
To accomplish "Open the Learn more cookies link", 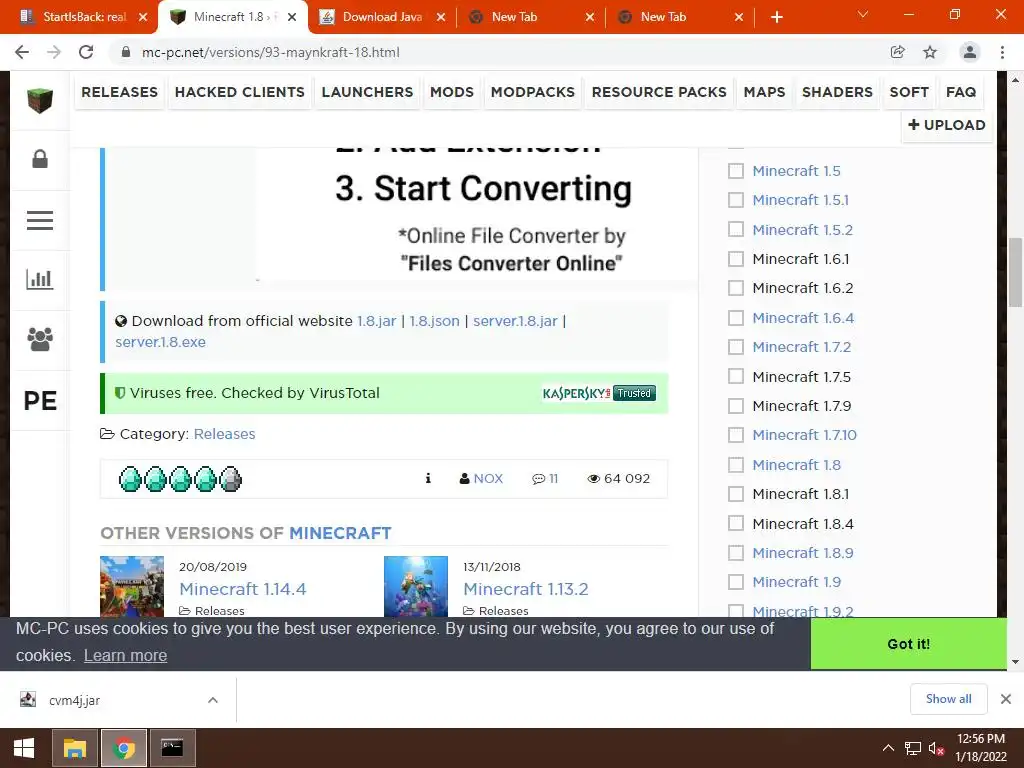I will (x=125, y=655).
